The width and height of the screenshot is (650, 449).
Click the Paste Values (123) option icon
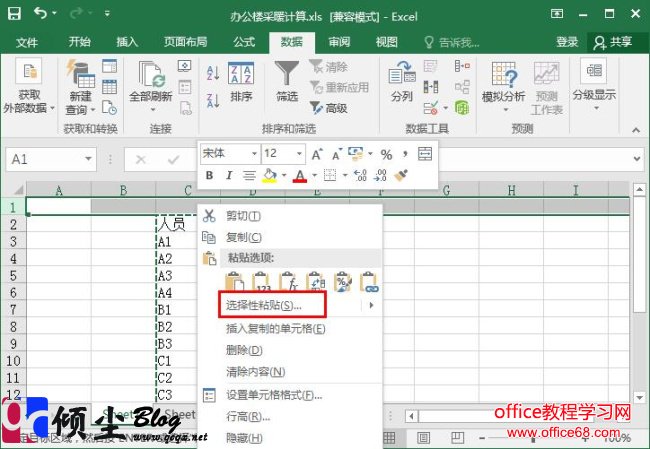coord(261,282)
